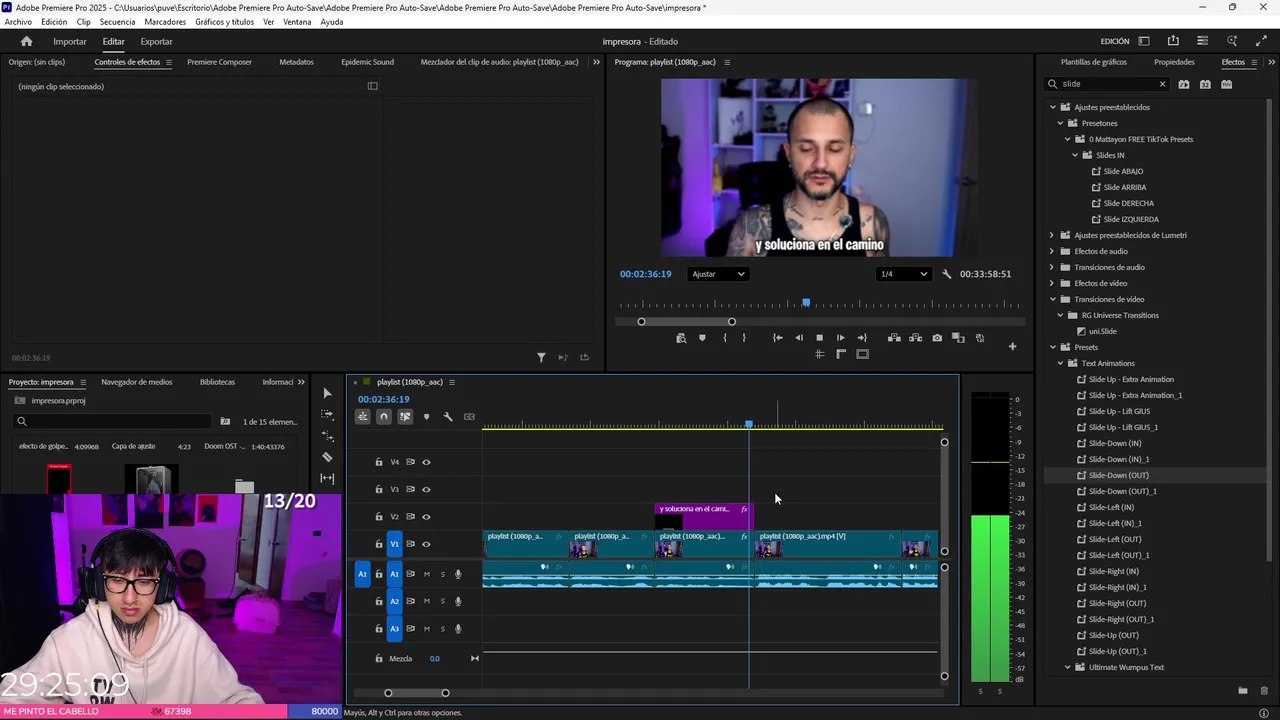Open Archivo menu
Viewport: 1280px width, 720px height.
pos(18,21)
